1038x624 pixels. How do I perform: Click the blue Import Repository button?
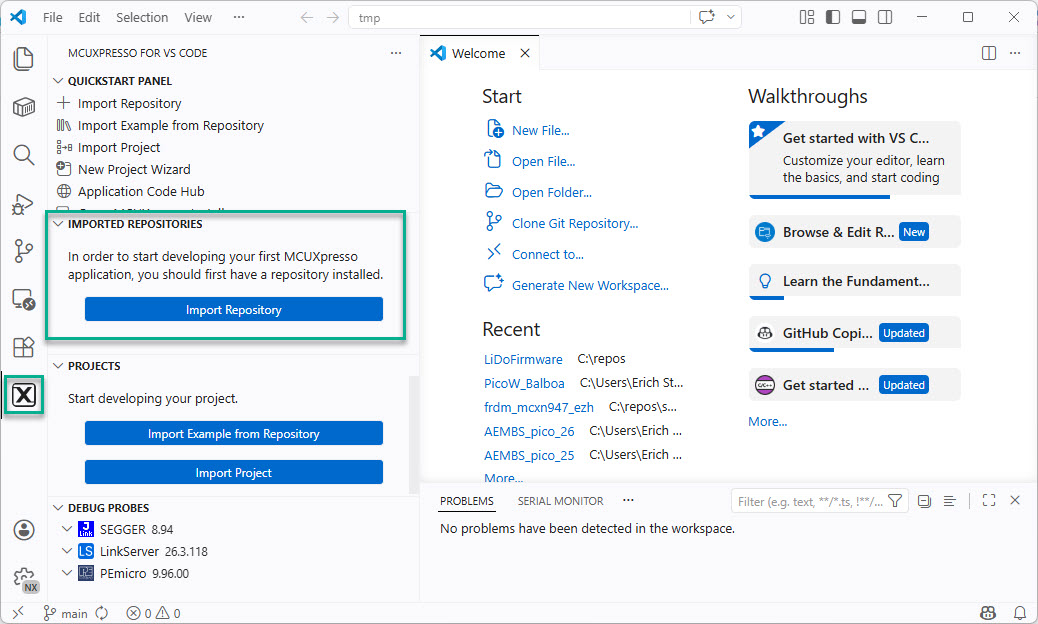(233, 310)
